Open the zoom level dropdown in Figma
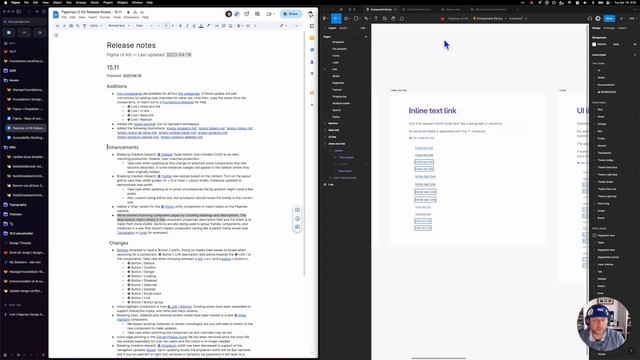 pos(633,18)
